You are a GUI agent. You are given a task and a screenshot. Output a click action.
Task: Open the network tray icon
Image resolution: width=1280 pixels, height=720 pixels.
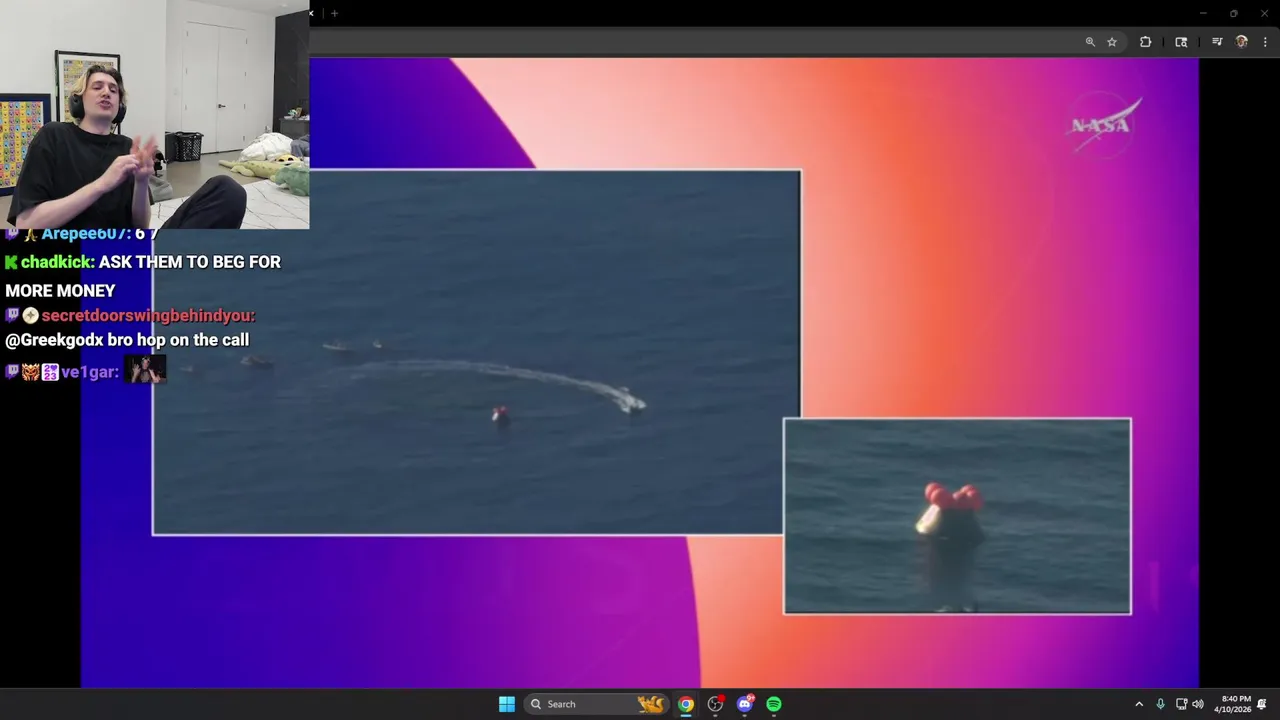coord(1181,704)
